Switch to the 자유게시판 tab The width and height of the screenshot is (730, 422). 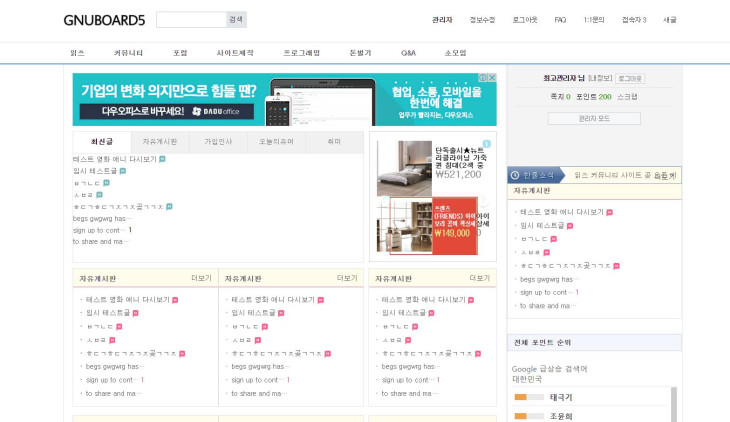(160, 142)
